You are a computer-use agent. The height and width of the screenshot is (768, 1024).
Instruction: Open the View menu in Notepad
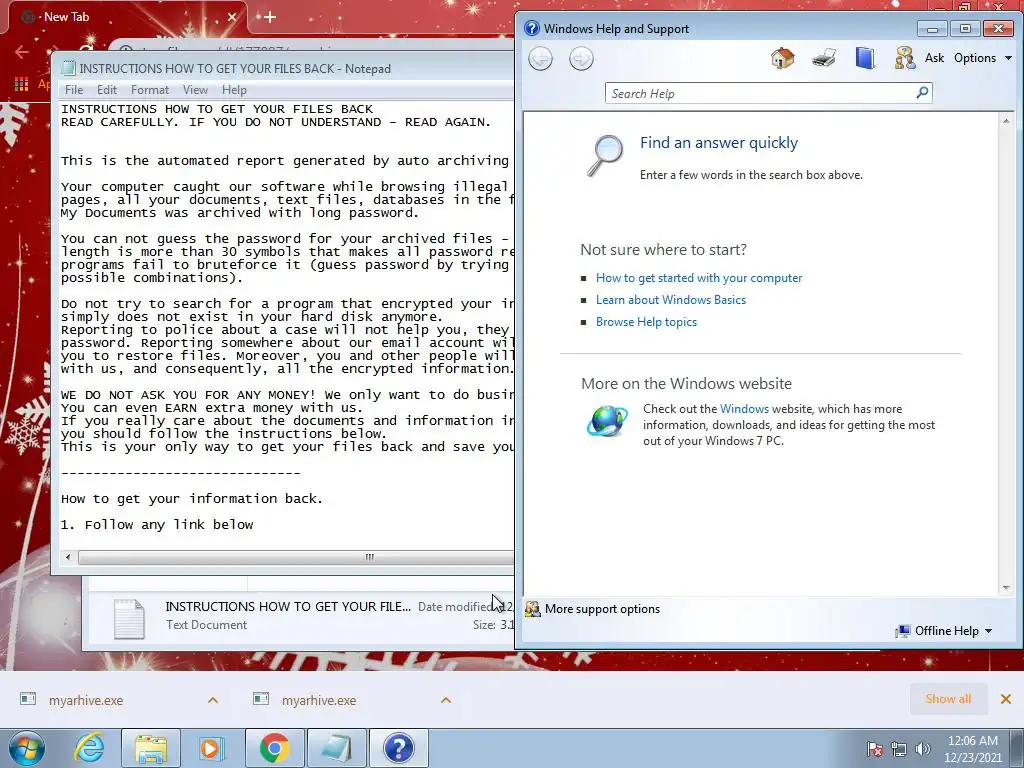[195, 89]
